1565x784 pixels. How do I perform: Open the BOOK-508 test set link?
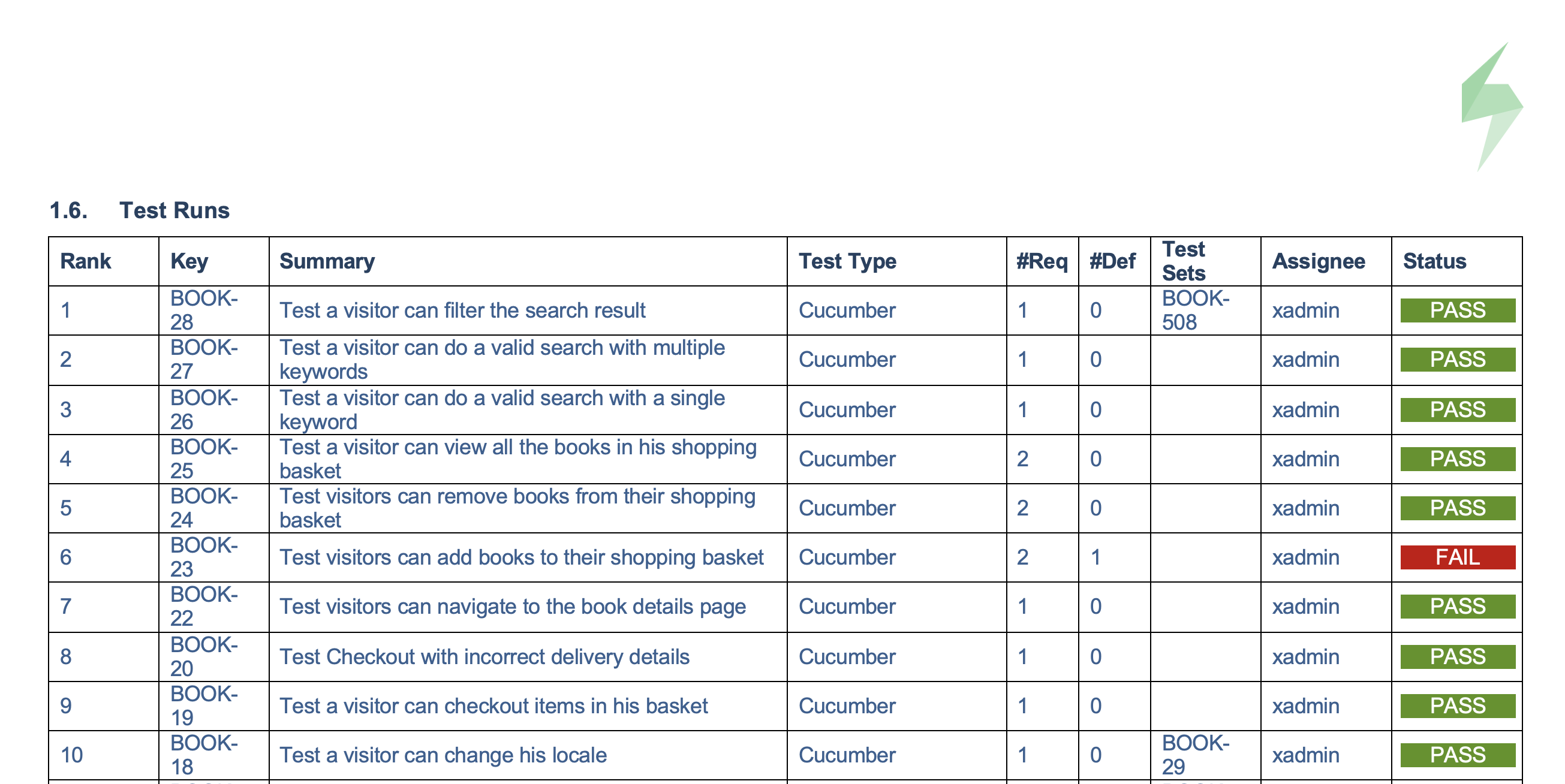(x=1195, y=310)
